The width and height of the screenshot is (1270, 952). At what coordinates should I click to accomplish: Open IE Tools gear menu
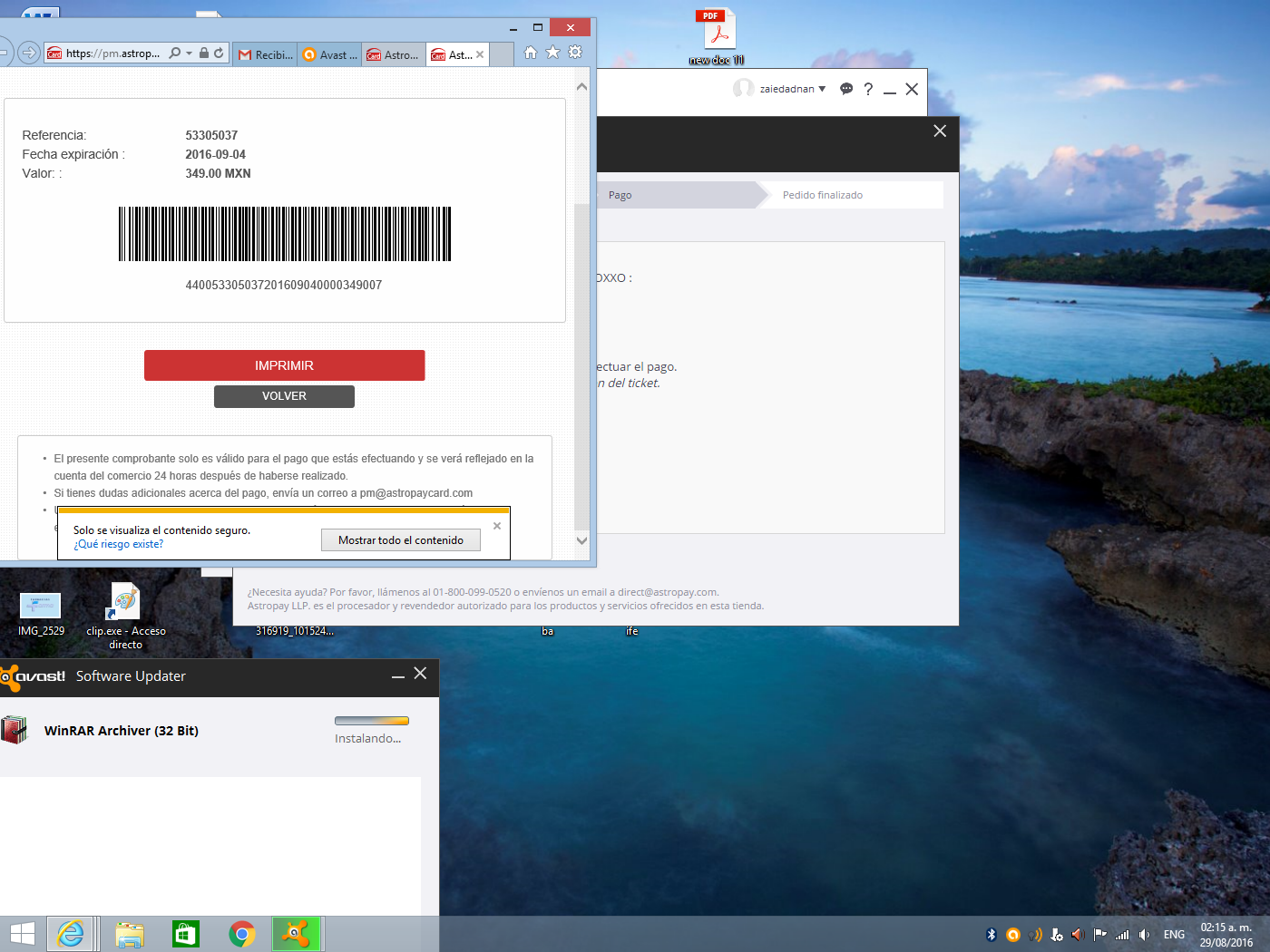575,53
